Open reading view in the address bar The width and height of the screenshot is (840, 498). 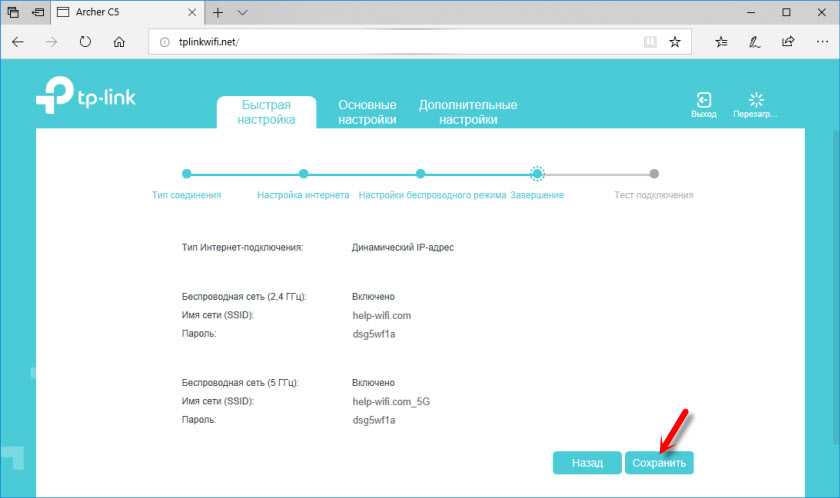pos(650,42)
